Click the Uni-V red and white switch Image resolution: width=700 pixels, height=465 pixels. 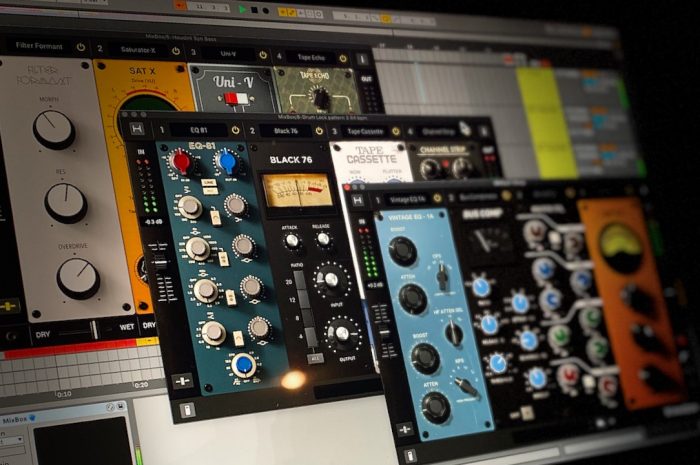235,99
